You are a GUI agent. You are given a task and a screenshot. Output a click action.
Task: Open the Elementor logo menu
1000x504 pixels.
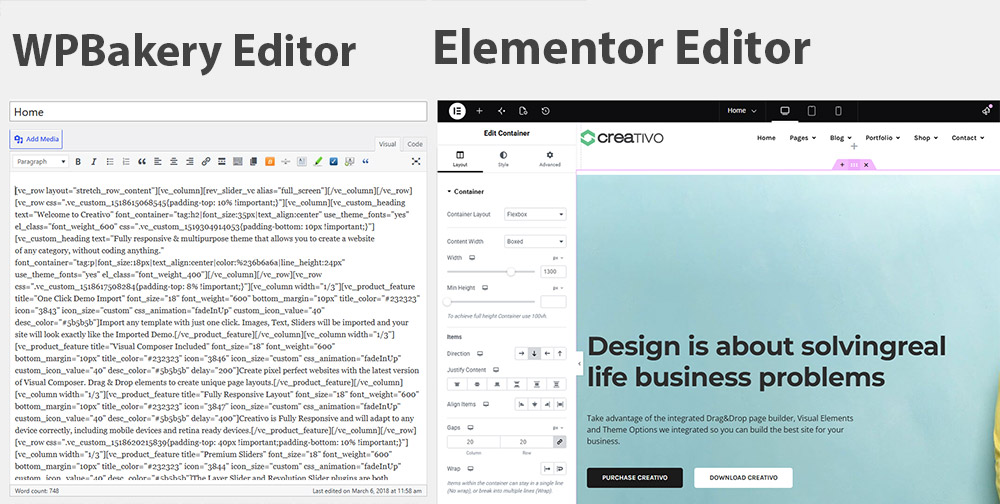[457, 111]
